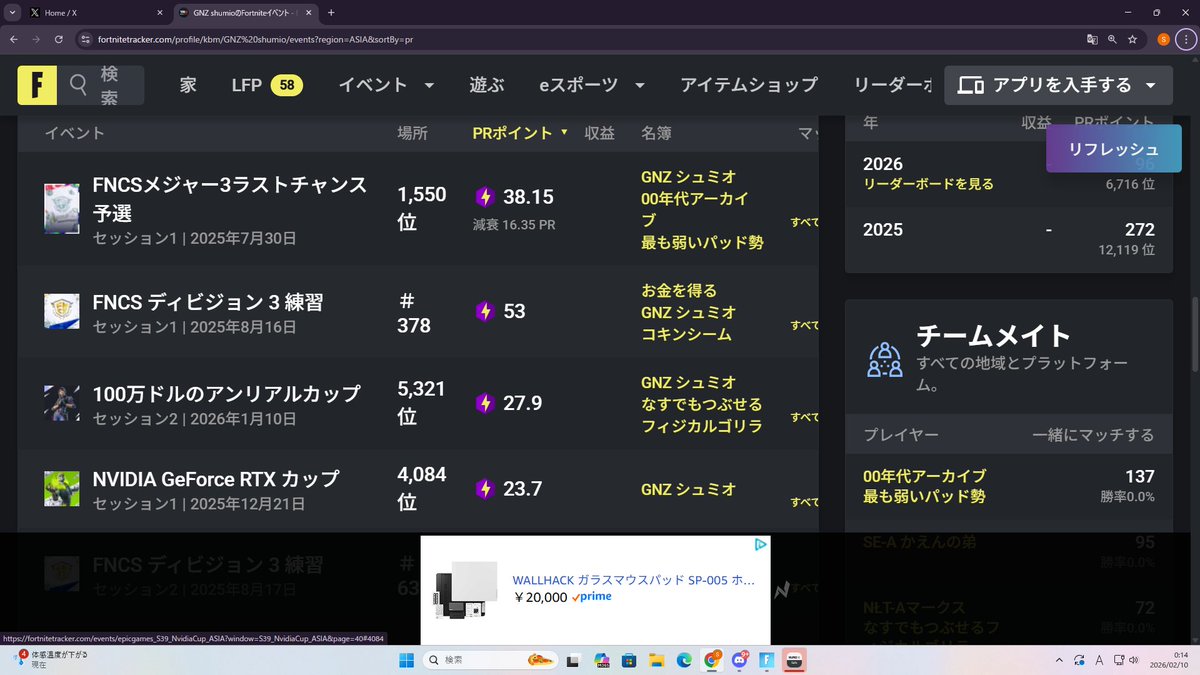The width and height of the screenshot is (1200, 675).
Task: Open the orange Chrome profile avatar
Action: coord(1163,39)
